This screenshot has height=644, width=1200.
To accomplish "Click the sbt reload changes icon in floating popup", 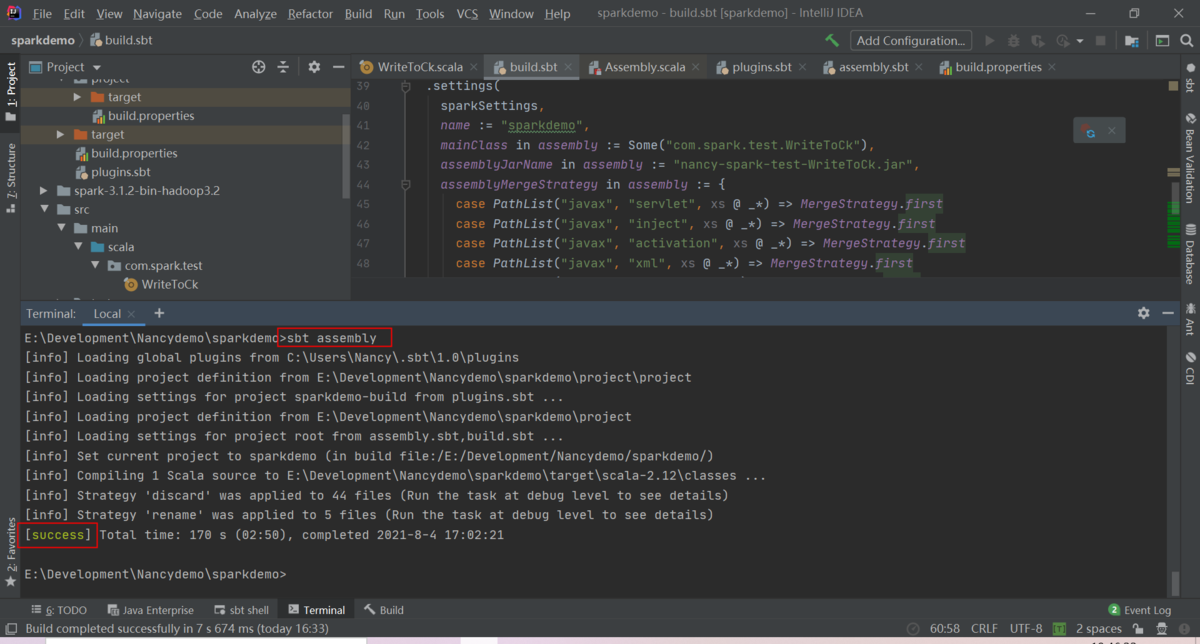I will tap(1089, 130).
